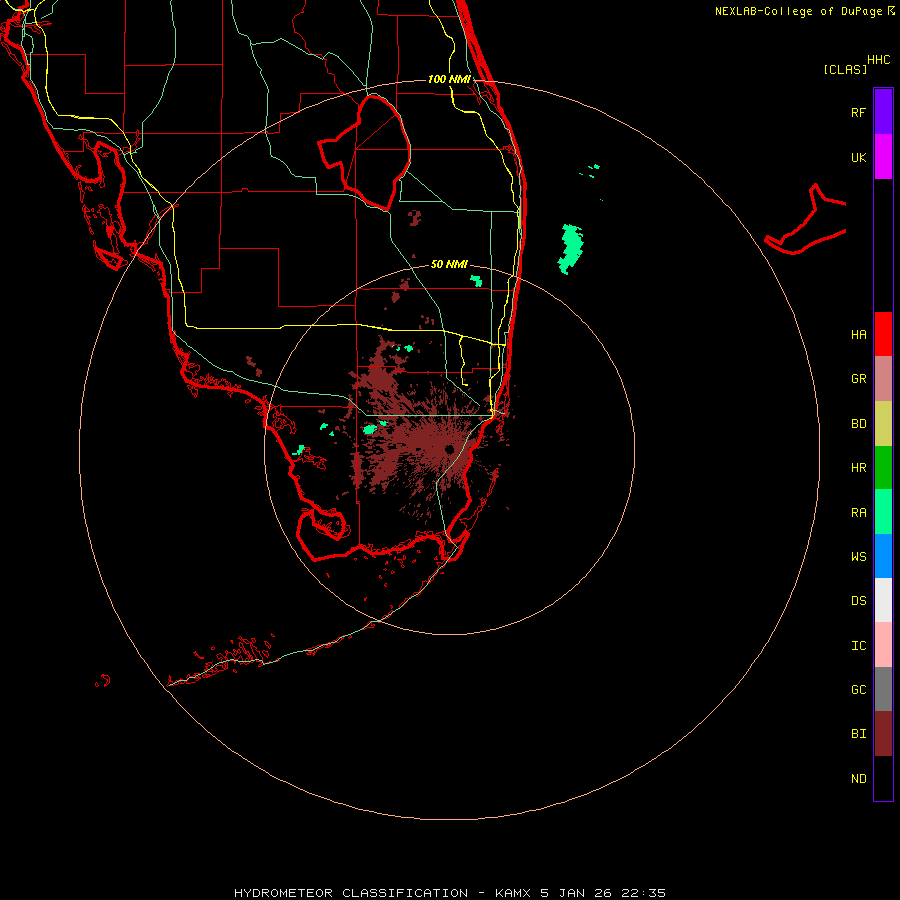Viewport: 900px width, 900px height.
Task: Click the BD legend label
Action: (858, 424)
